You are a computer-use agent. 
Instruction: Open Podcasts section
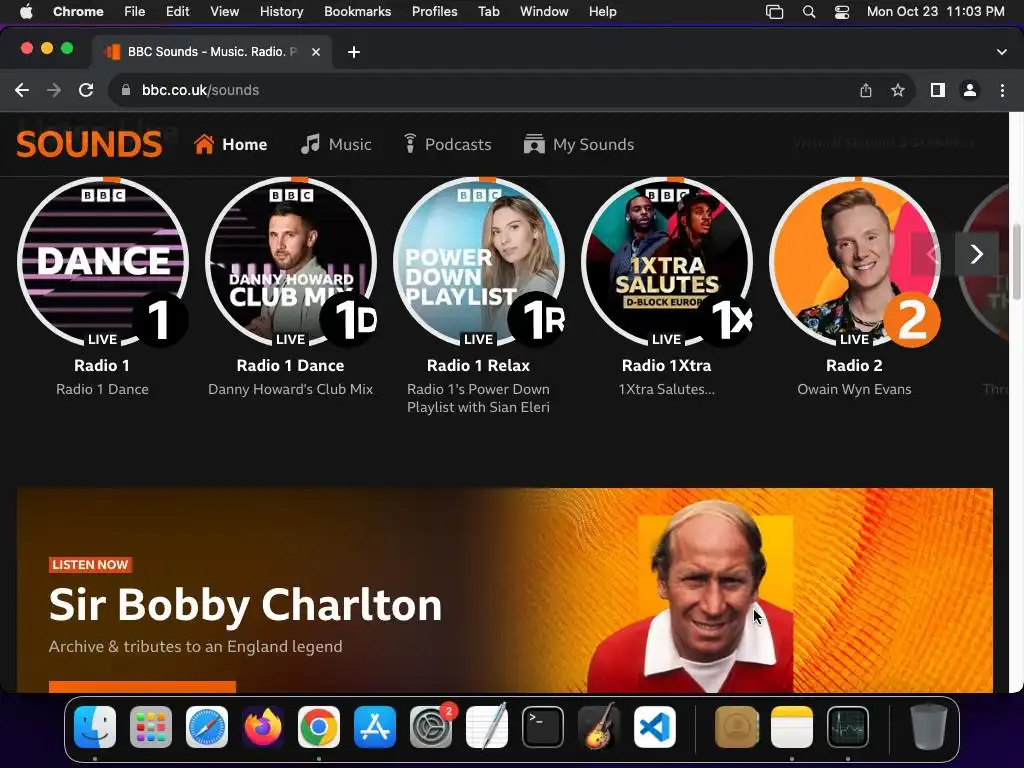click(x=447, y=144)
